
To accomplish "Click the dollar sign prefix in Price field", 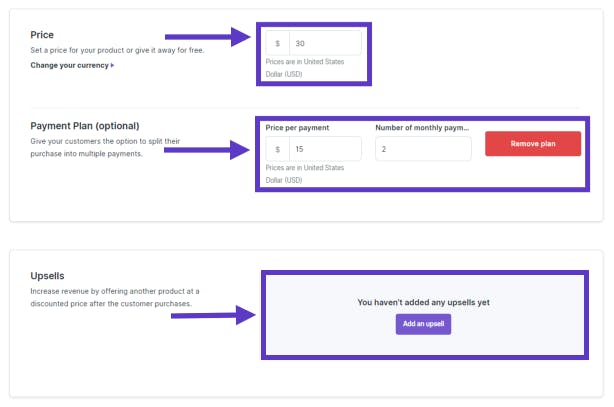I will click(278, 43).
